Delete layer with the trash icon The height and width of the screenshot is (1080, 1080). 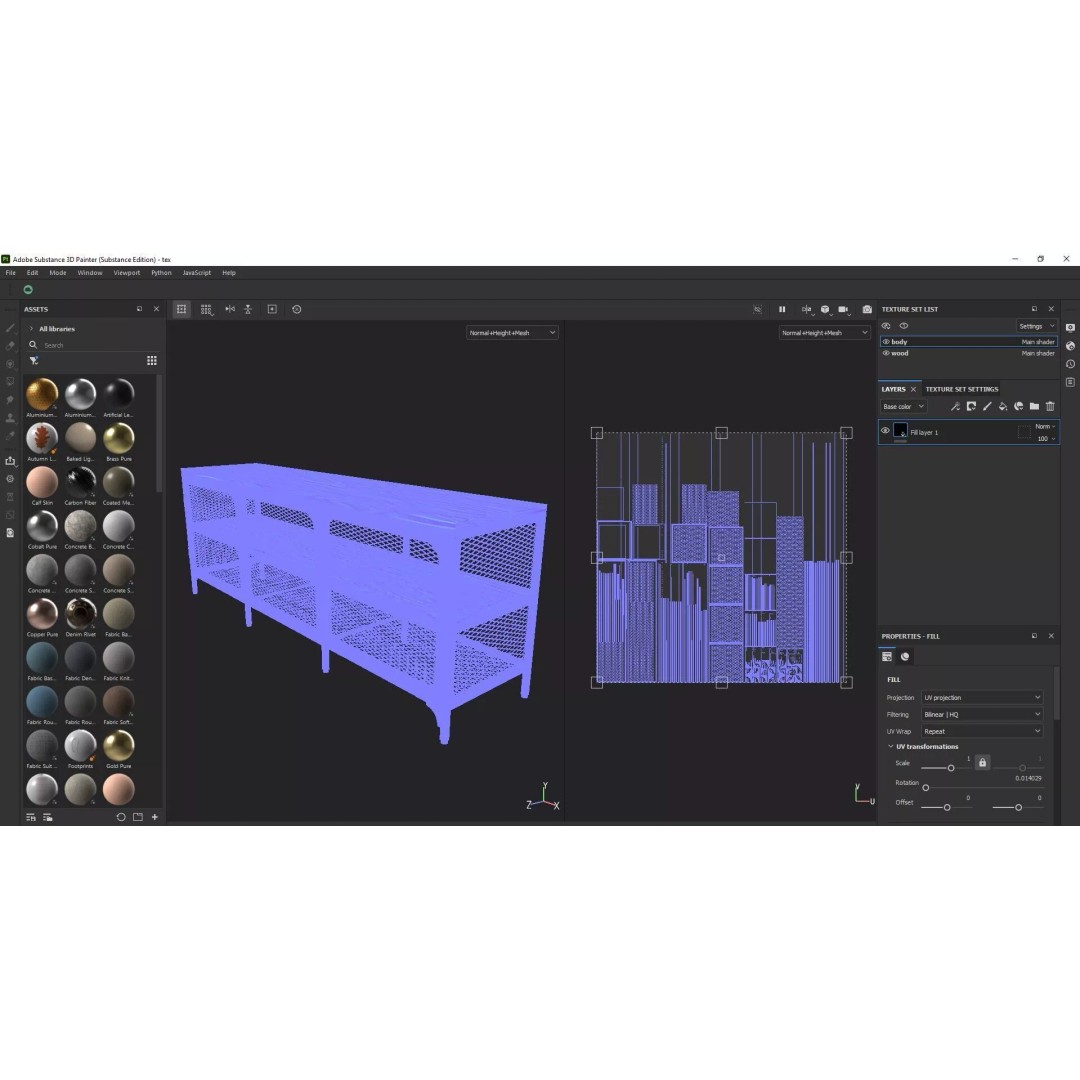coord(1050,406)
